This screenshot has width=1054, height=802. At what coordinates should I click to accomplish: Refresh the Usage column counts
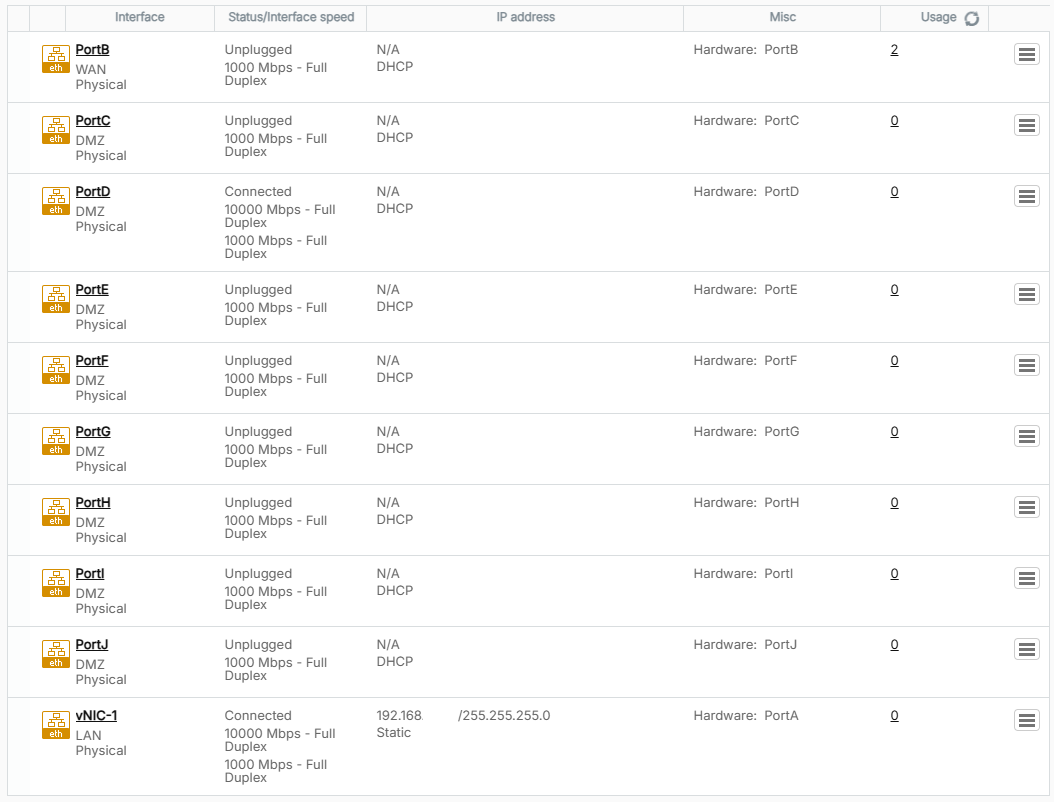[971, 18]
